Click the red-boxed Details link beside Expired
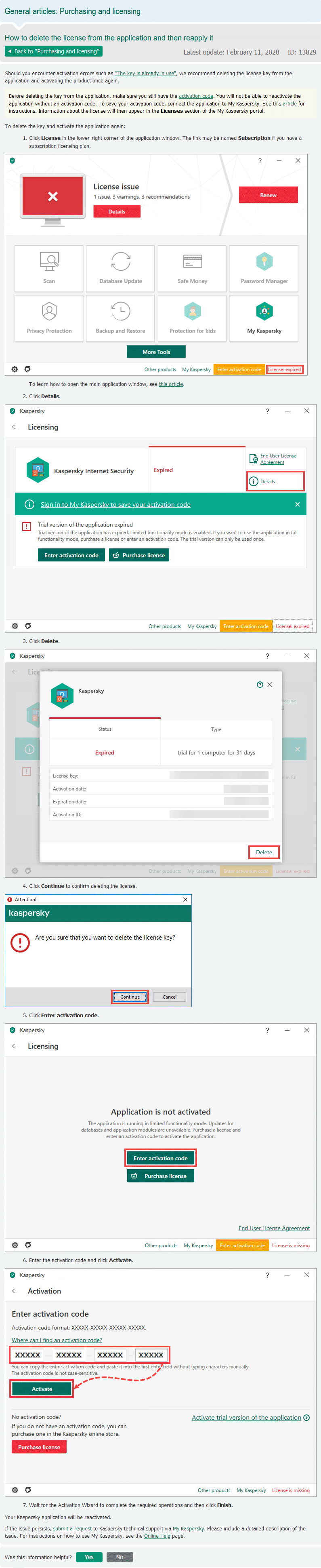Image resolution: width=321 pixels, height=1568 pixels. point(267,481)
